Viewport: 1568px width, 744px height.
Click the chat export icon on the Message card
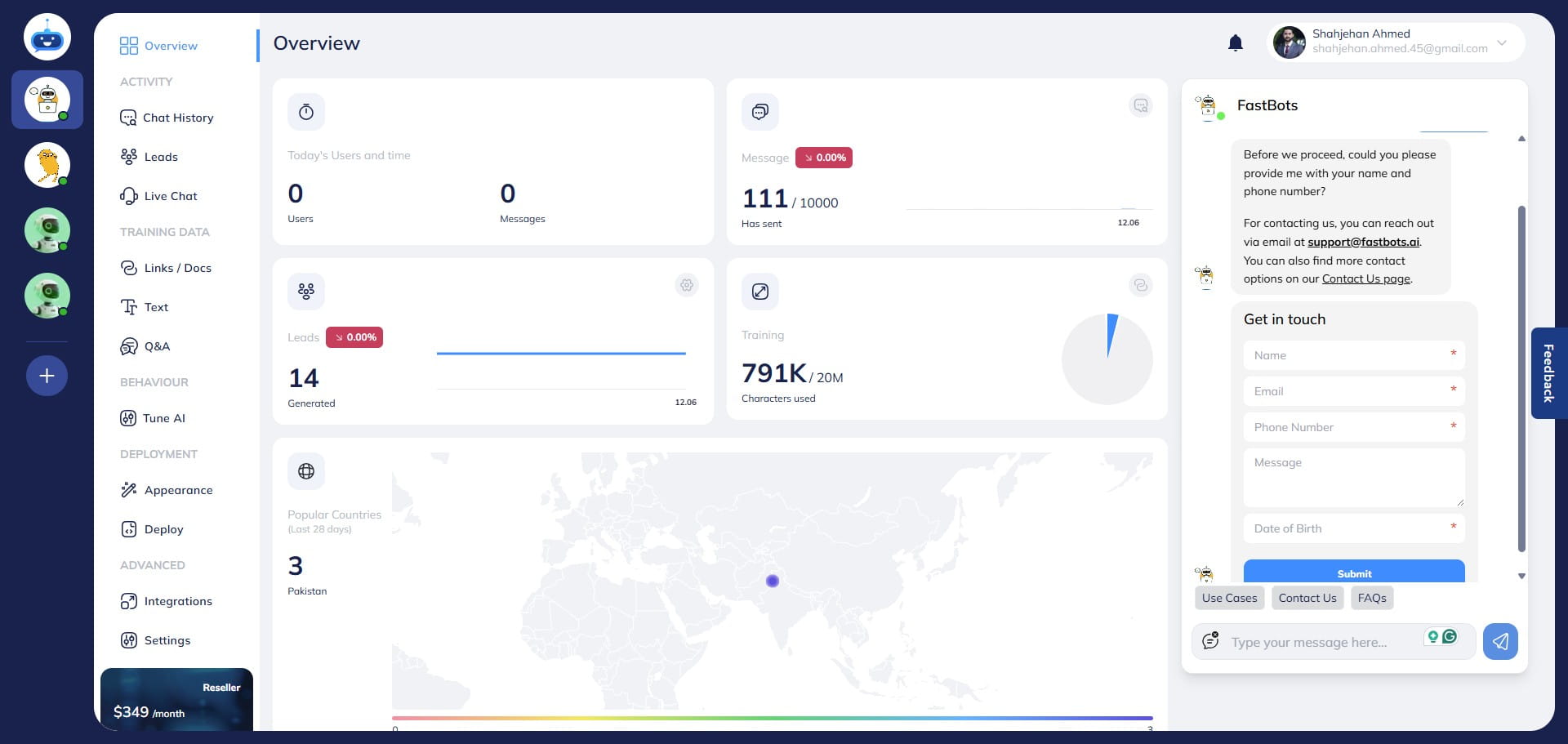pos(1140,105)
